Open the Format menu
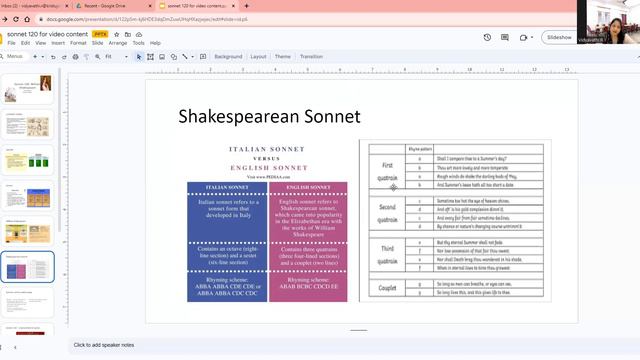This screenshot has width=640, height=360. coord(78,43)
